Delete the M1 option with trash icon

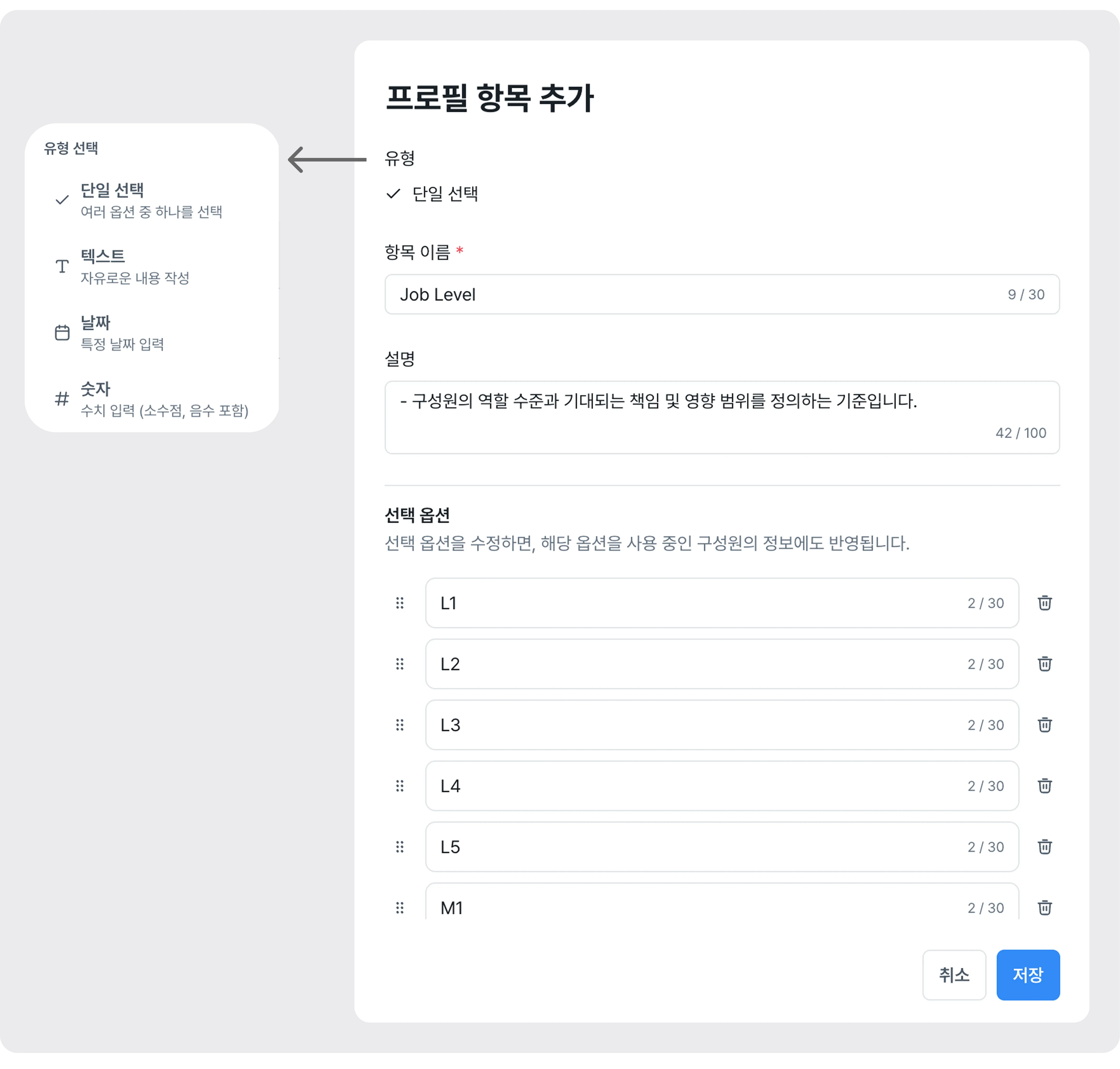[x=1044, y=908]
